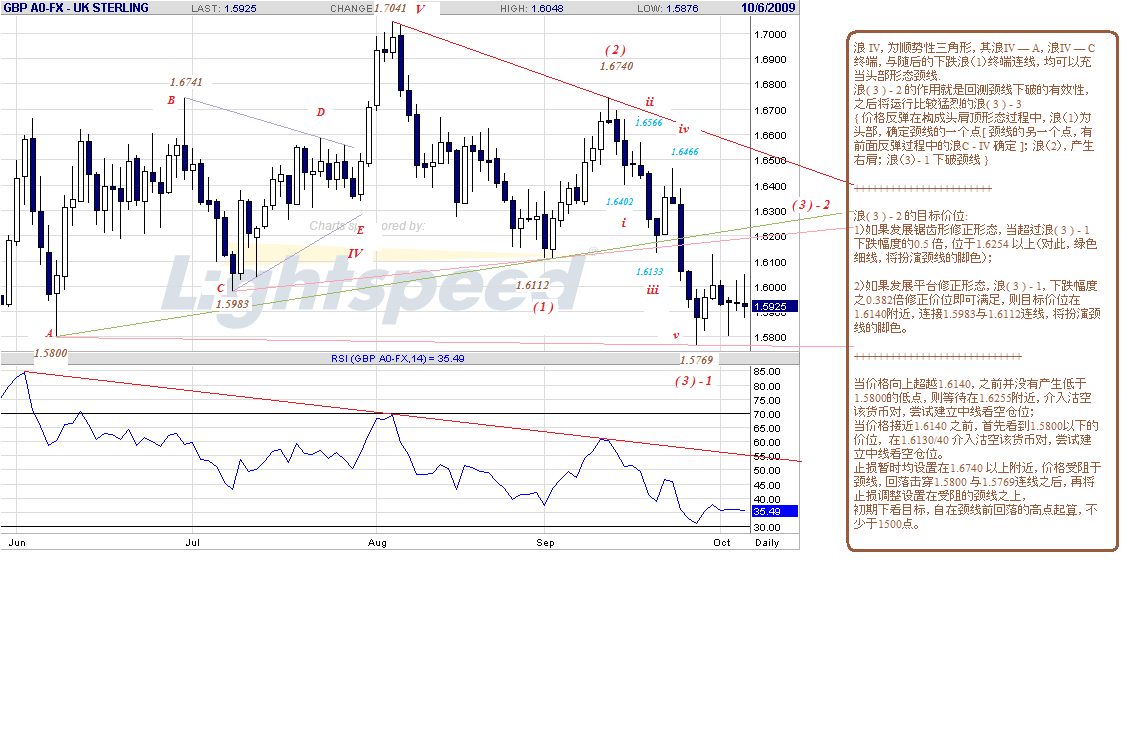Click the 1.6500 price axis label
Viewport: 1124px width, 729px height.
click(x=770, y=161)
